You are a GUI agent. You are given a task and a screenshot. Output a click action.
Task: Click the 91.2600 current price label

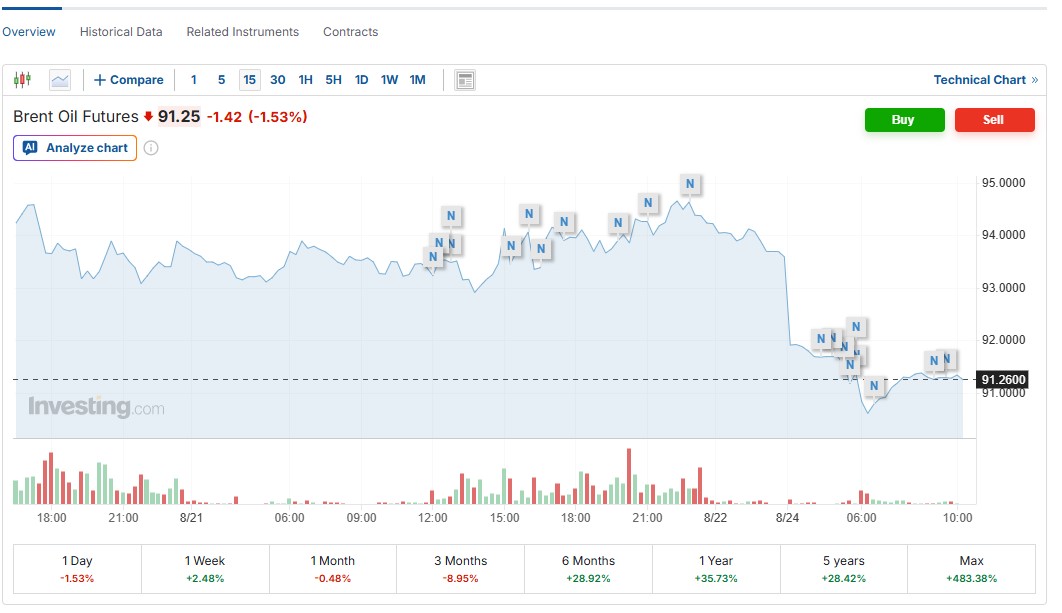click(1003, 379)
